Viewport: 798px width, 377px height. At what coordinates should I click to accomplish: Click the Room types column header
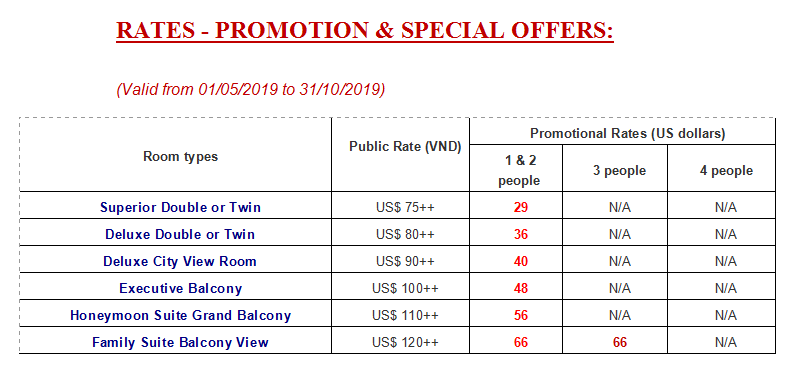pyautogui.click(x=180, y=156)
